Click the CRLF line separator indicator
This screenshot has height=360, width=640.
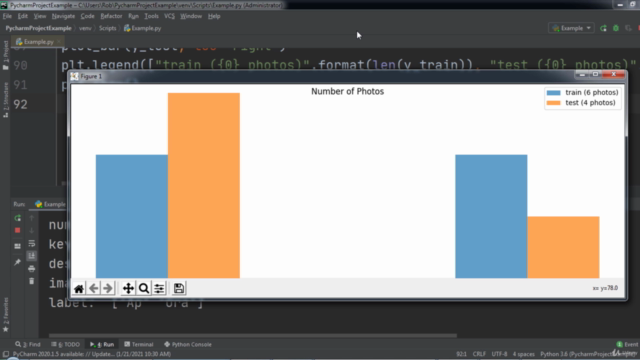coord(479,354)
